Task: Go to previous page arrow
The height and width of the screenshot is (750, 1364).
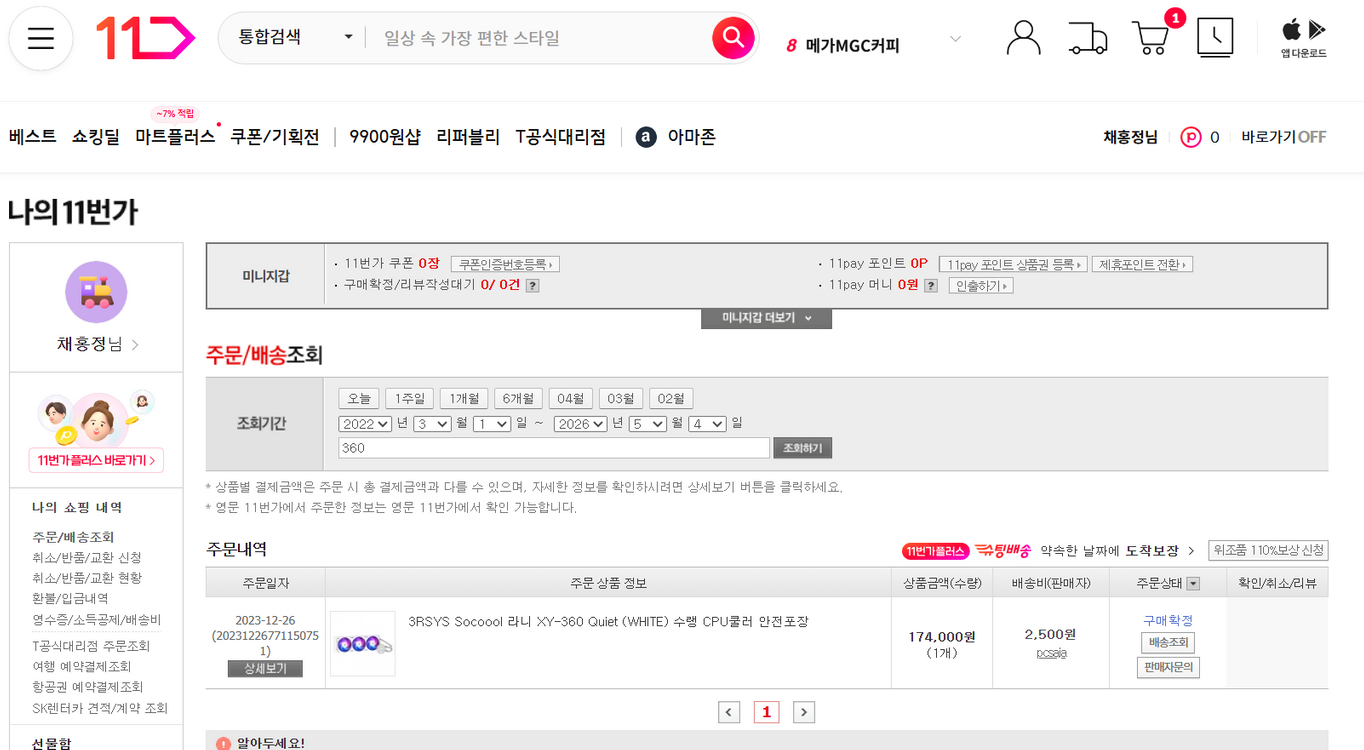Action: pos(729,712)
